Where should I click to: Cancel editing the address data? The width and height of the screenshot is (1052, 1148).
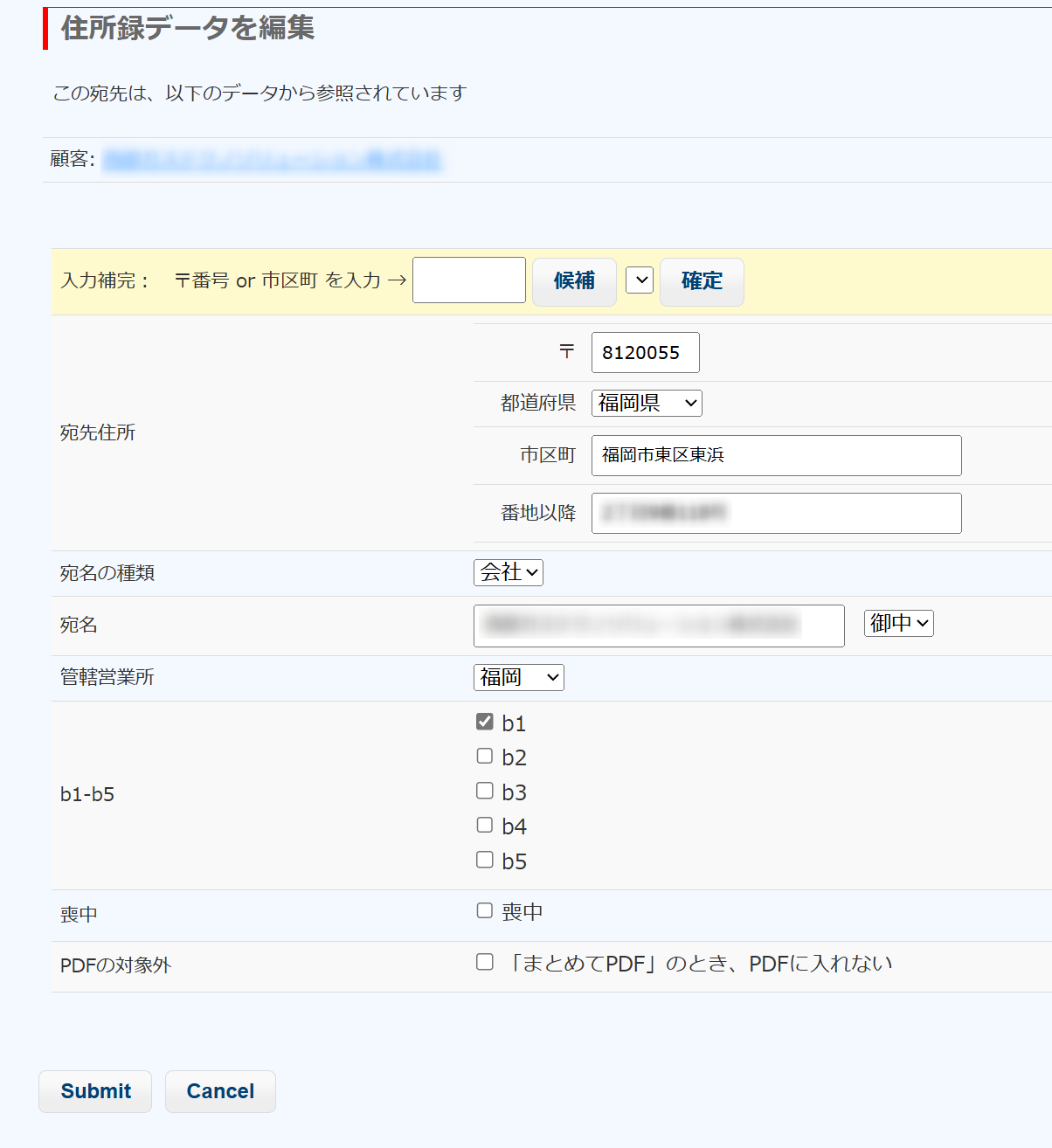[220, 1091]
